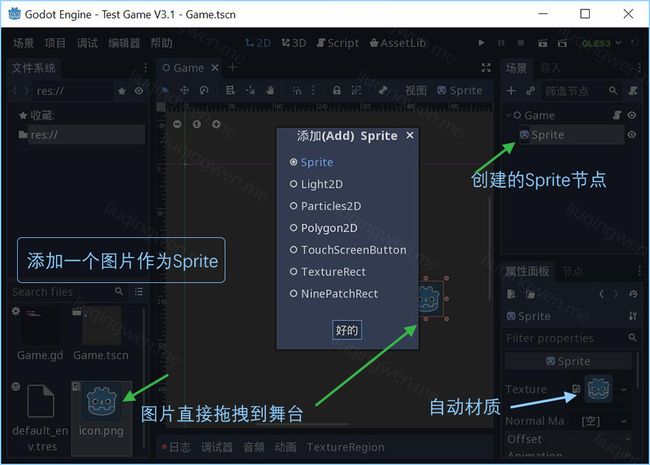Open the Texture property dropdown arrow
This screenshot has height=465, width=650.
pyautogui.click(x=624, y=389)
